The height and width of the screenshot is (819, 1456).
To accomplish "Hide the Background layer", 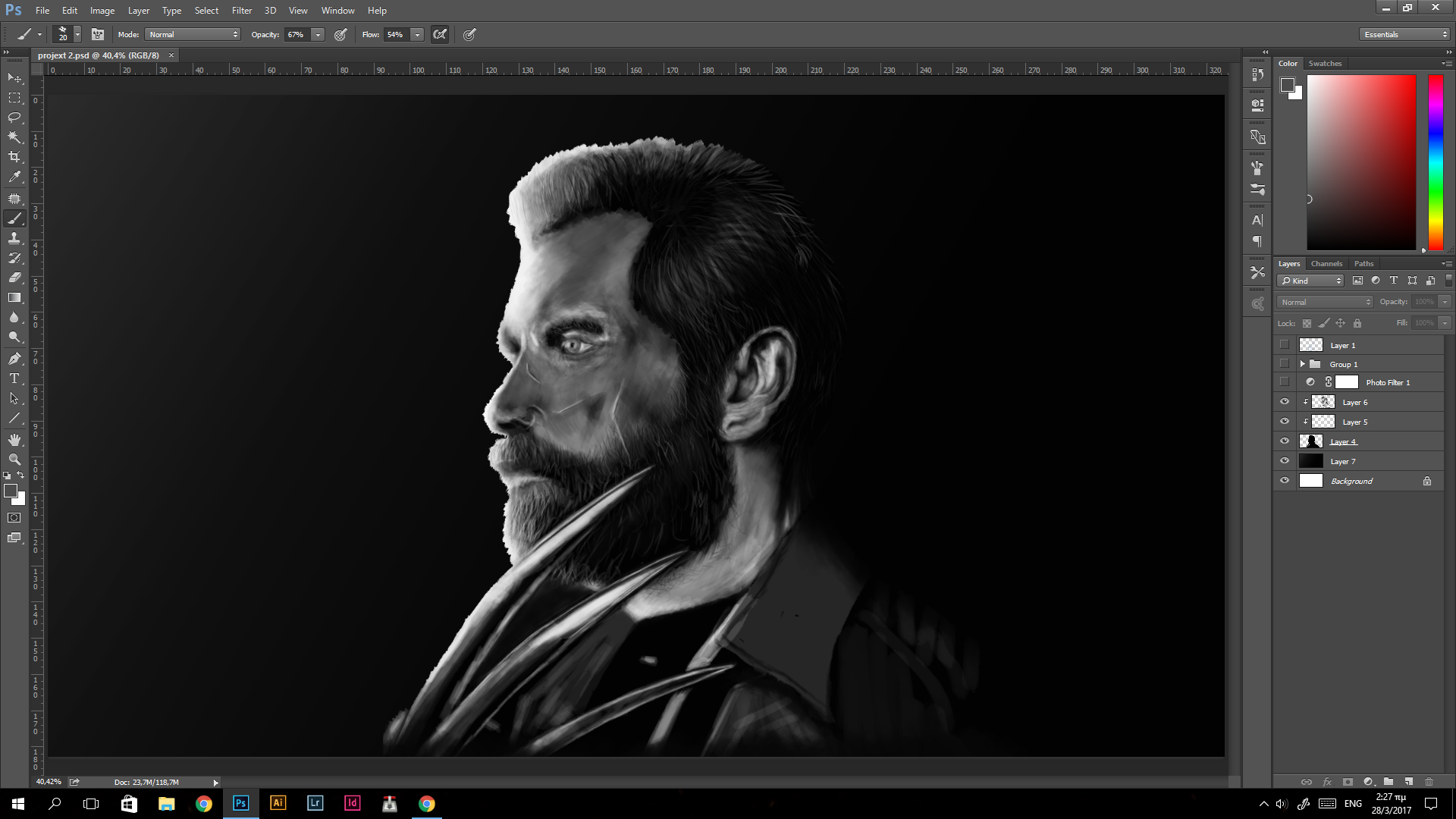I will 1285,481.
